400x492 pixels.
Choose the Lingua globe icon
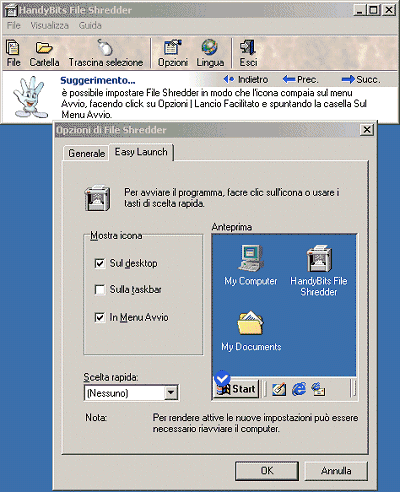click(210, 47)
